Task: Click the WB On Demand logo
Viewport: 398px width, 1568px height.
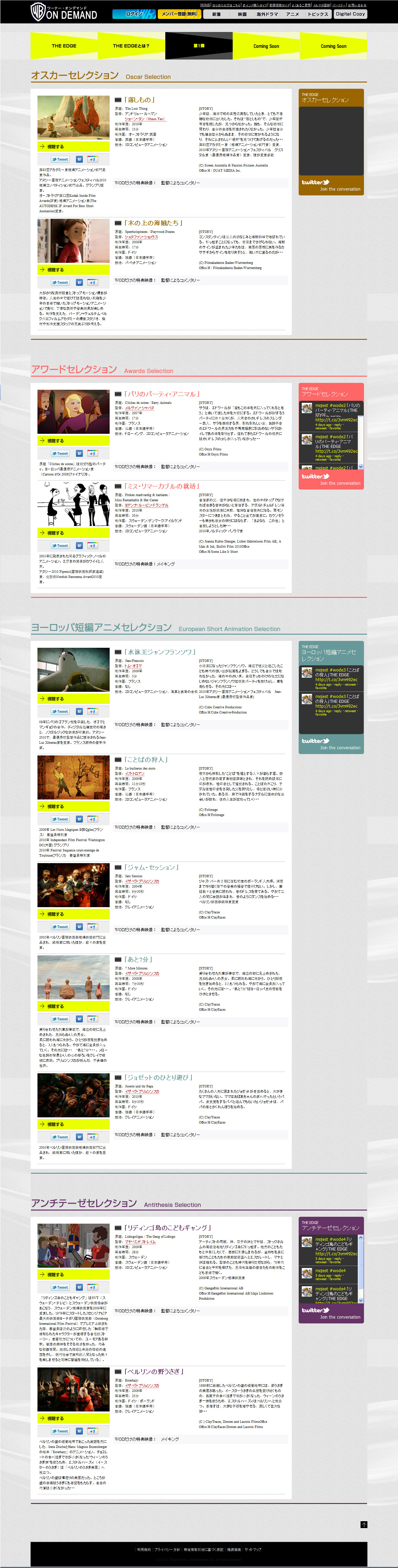Action: point(64,12)
